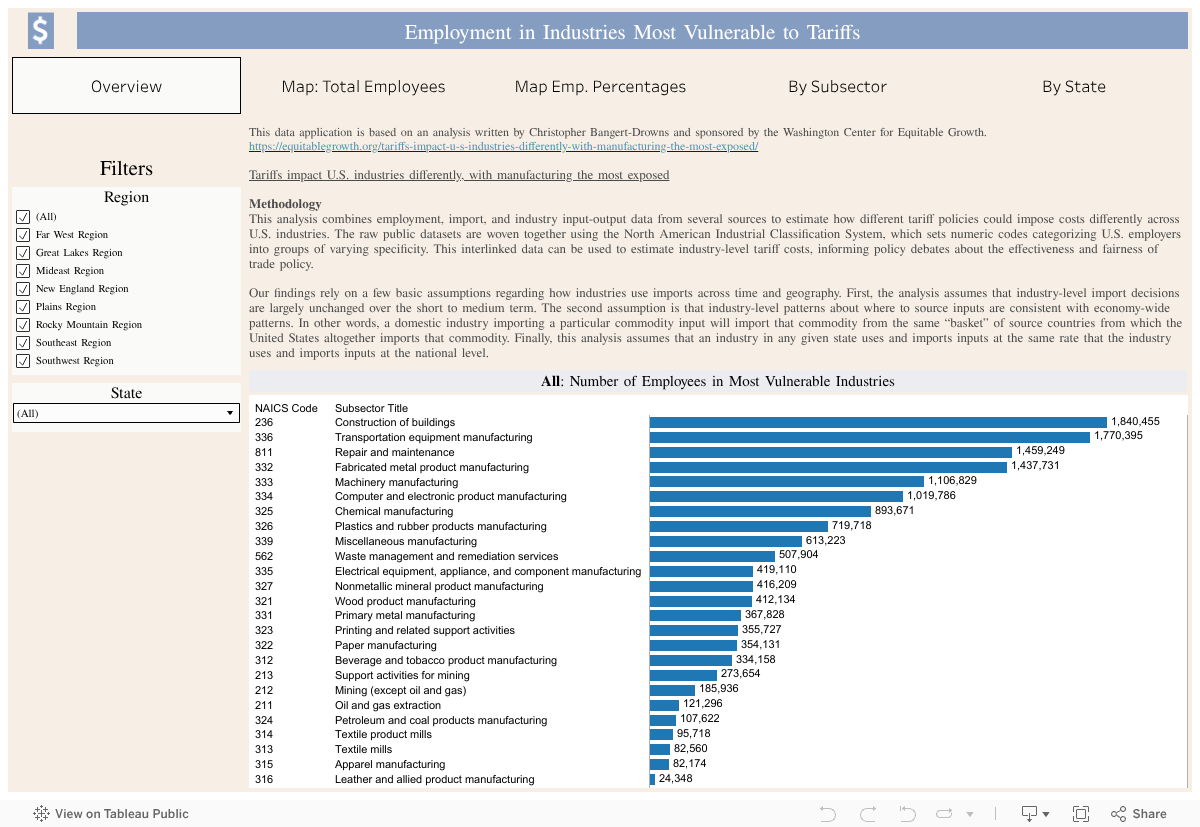Select the Machinery manufacturing bar
Image resolution: width=1200 pixels, height=827 pixels.
[787, 482]
